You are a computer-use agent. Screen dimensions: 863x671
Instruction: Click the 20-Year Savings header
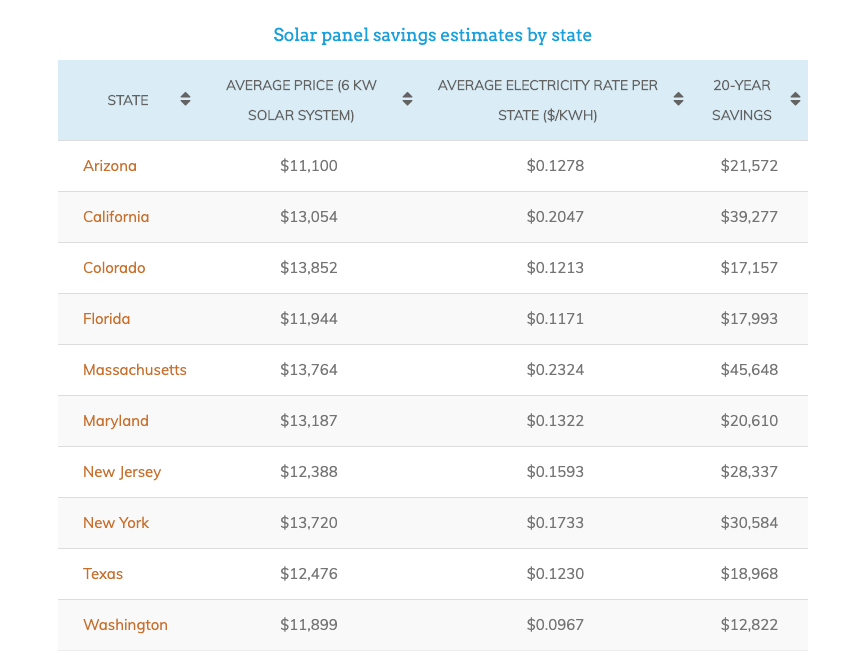742,100
